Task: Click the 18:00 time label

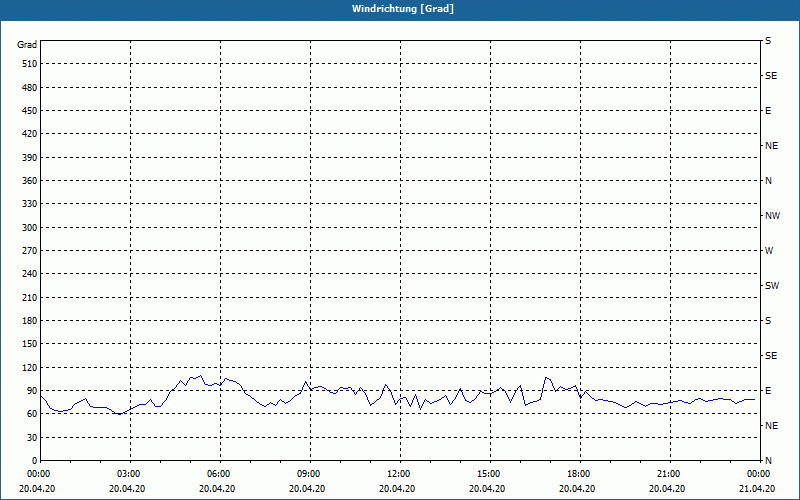Action: 579,474
